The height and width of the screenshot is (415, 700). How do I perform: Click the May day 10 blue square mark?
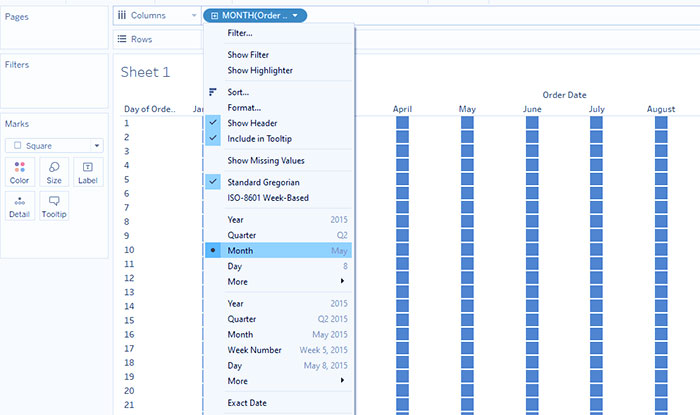click(467, 250)
